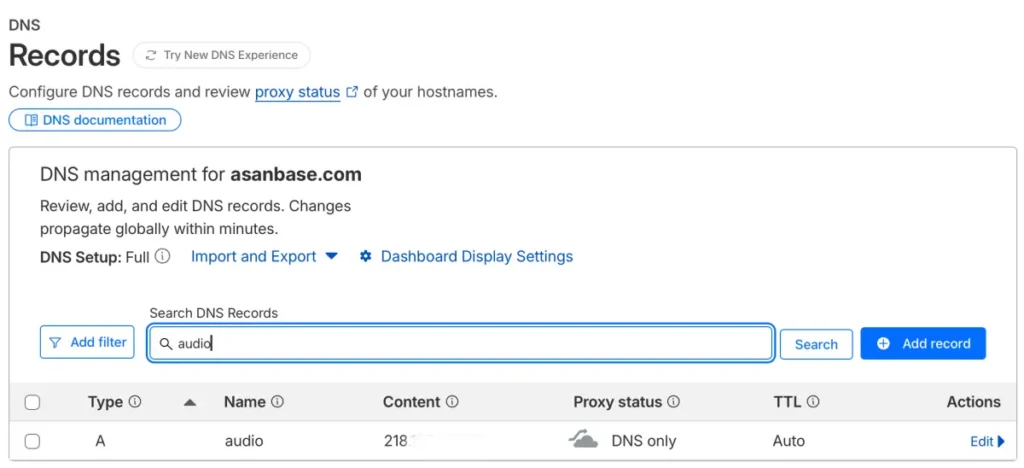This screenshot has height=468, width=1024.
Task: Click the Proxy status column header label
Action: tap(618, 402)
